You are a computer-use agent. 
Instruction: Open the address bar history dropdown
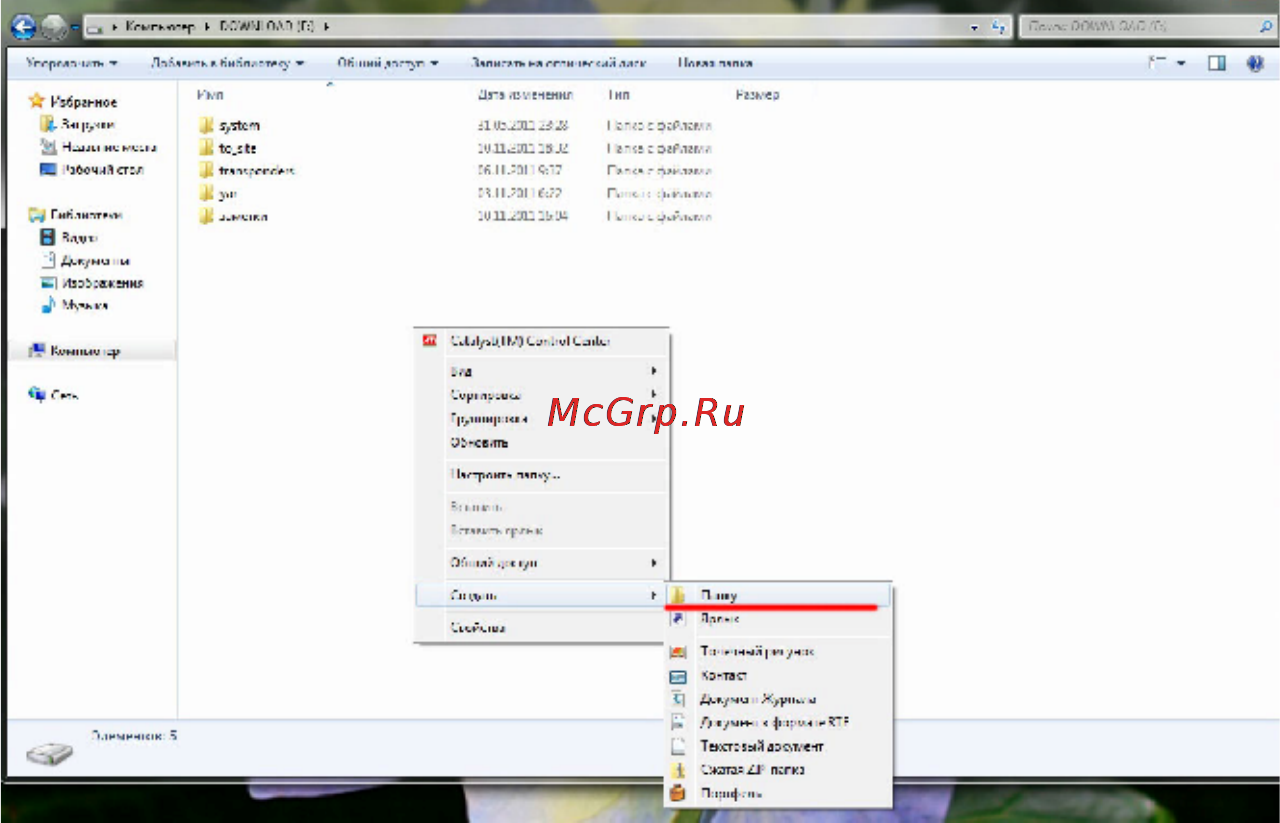[x=975, y=28]
